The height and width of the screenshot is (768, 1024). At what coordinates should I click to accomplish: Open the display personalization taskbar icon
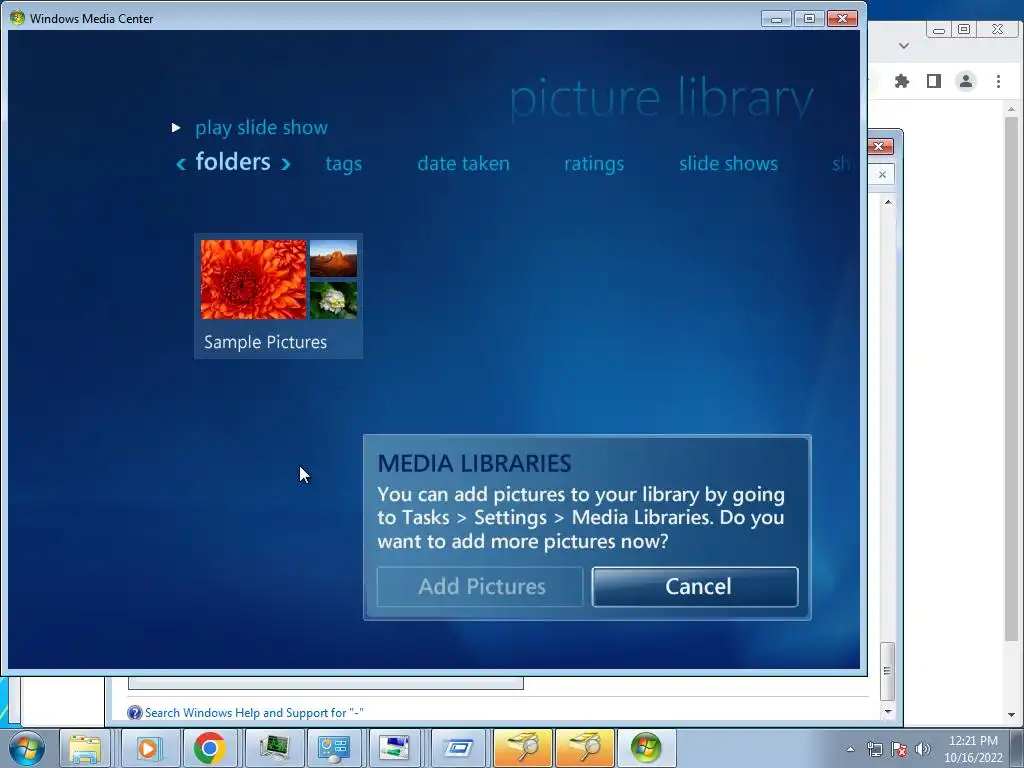[394, 748]
